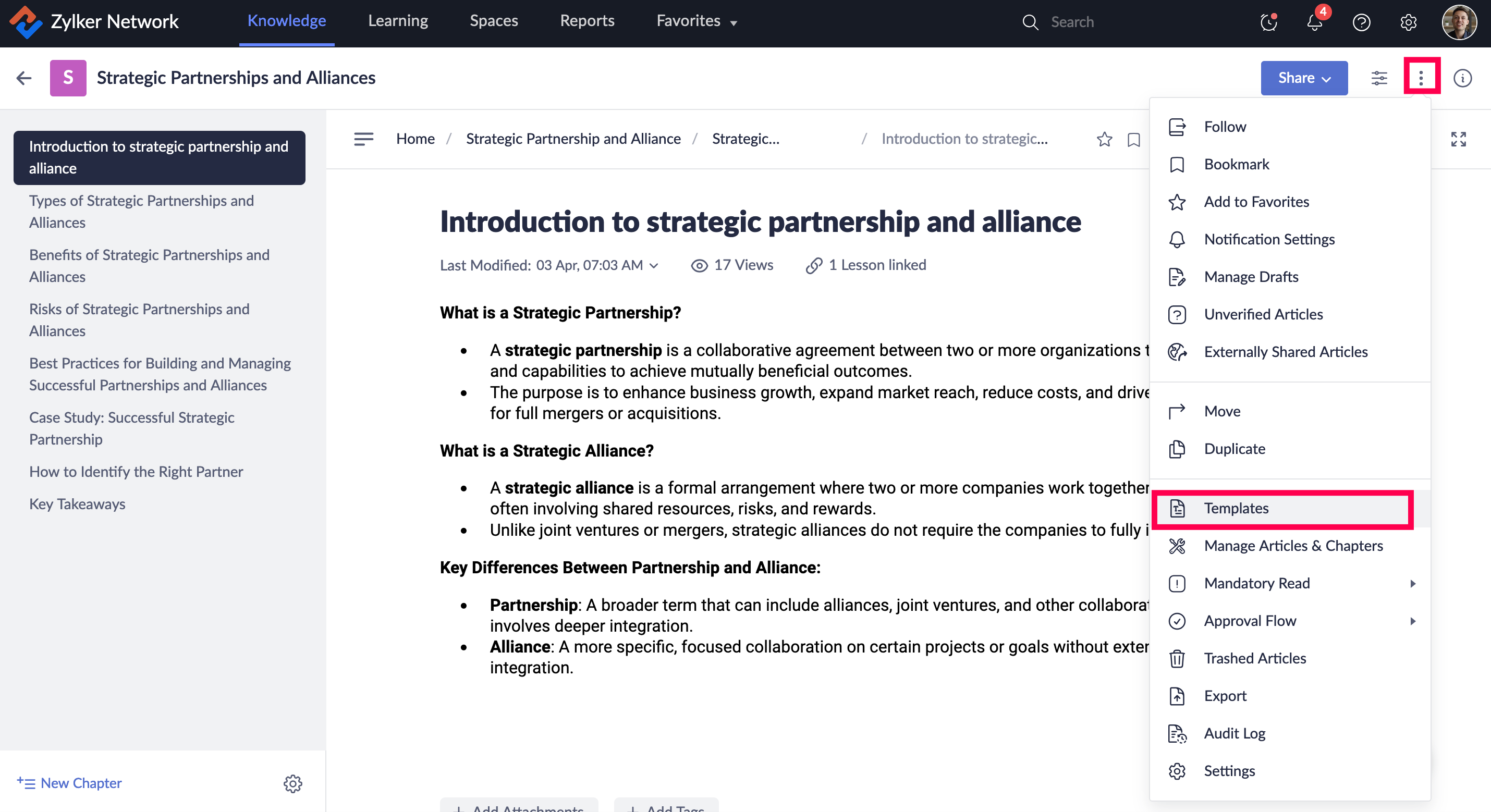Click the Share button
The width and height of the screenshot is (1491, 812).
pyautogui.click(x=1303, y=78)
